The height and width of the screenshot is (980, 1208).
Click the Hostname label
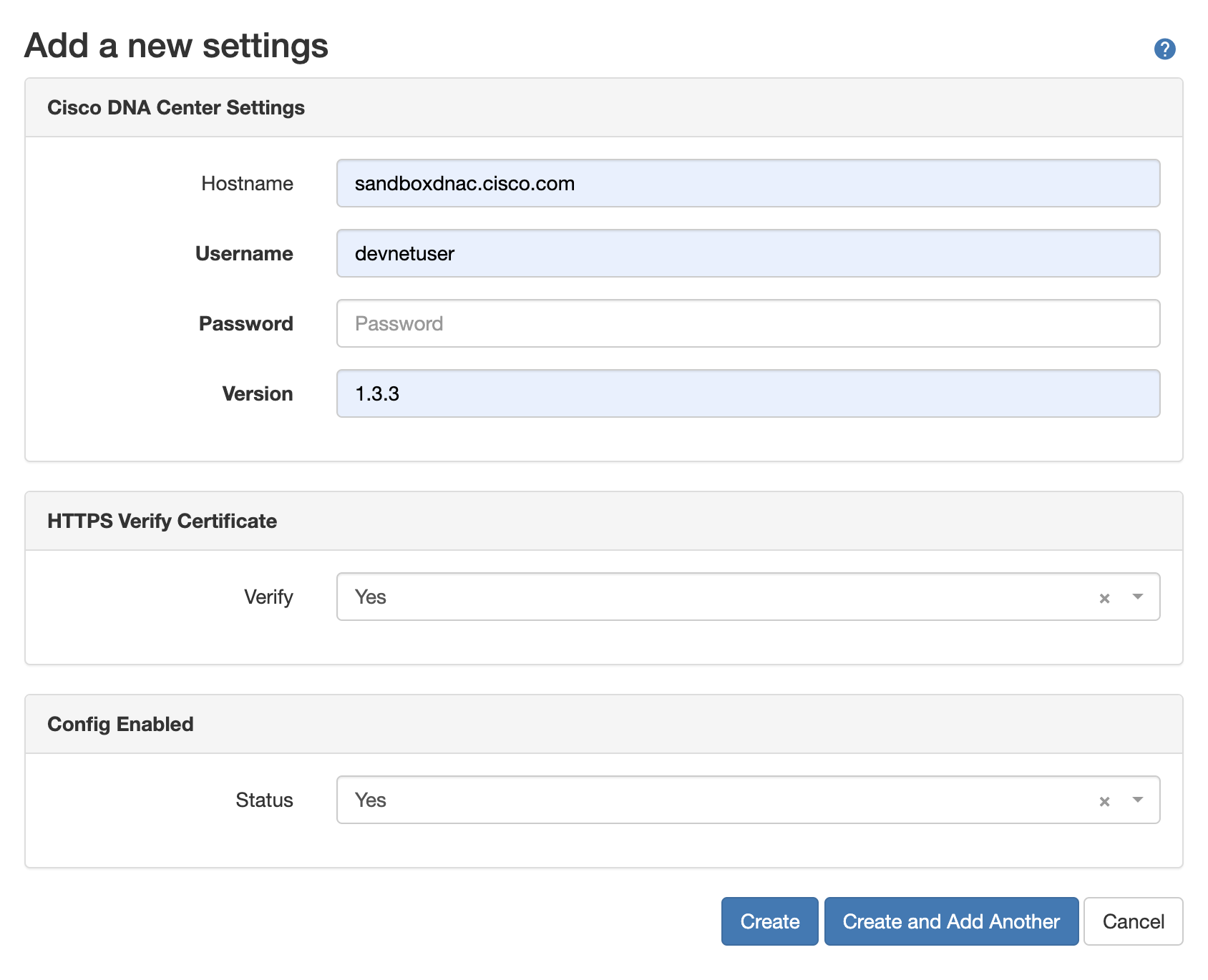(247, 183)
